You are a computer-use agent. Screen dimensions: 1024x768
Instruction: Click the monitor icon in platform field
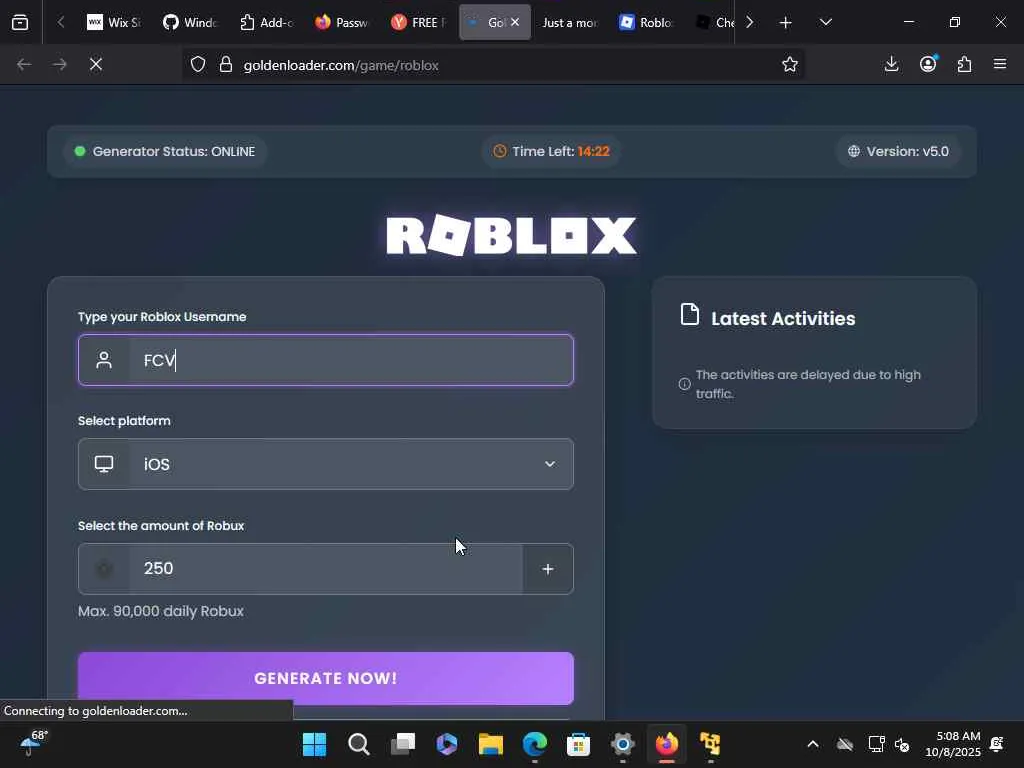coord(104,464)
